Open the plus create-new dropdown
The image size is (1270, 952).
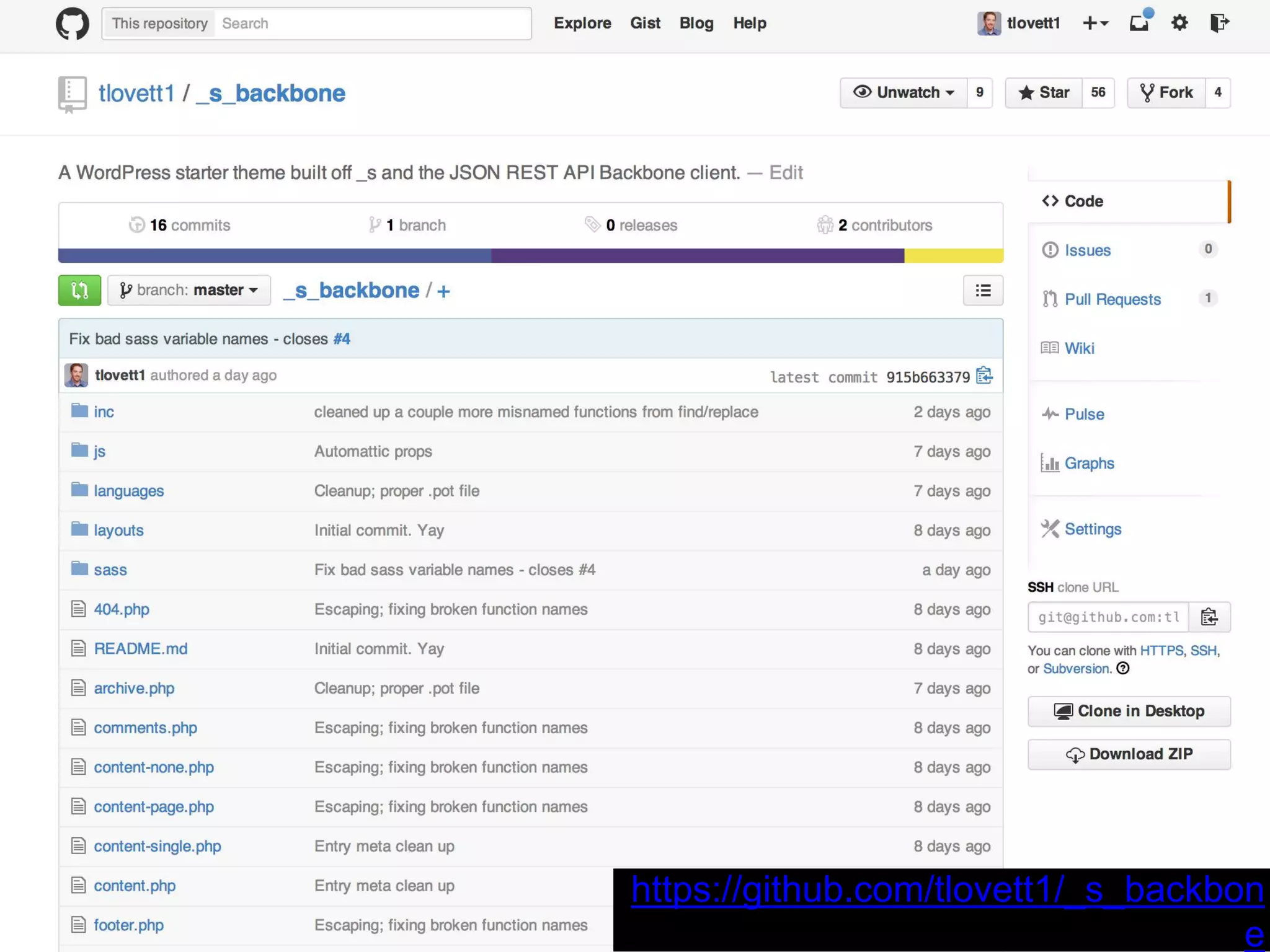(1095, 23)
